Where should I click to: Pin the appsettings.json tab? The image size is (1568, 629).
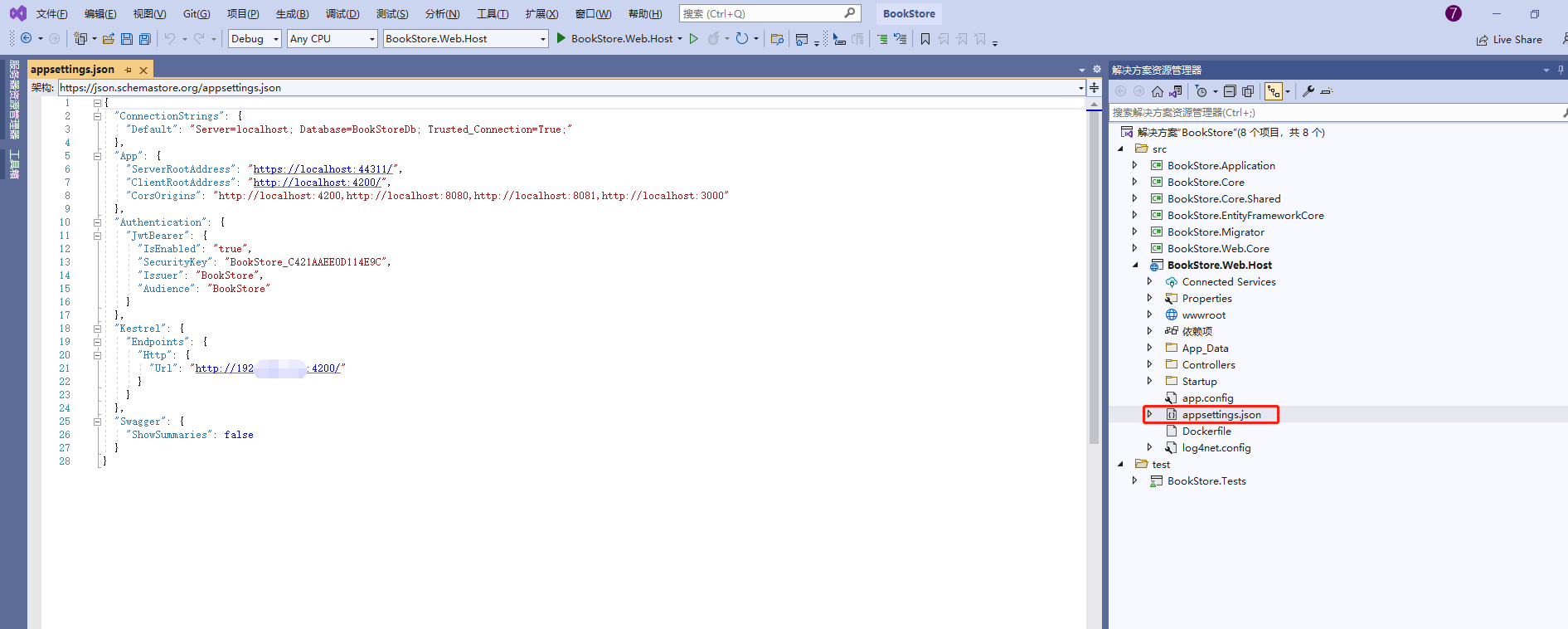click(129, 70)
